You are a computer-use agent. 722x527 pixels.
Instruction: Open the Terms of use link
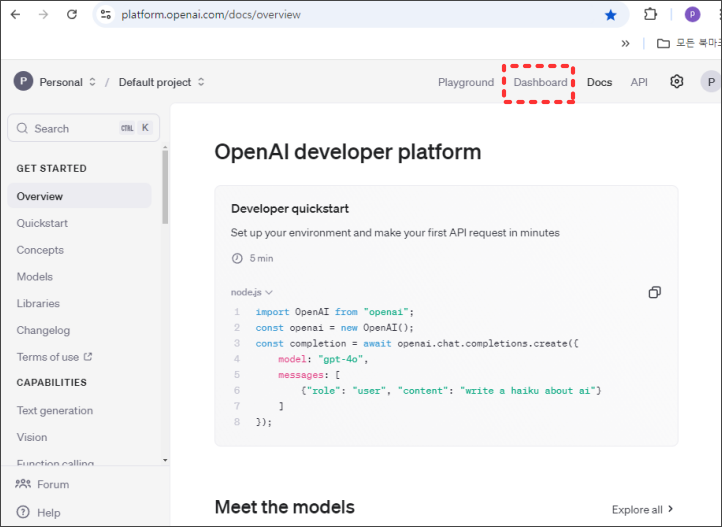48,357
